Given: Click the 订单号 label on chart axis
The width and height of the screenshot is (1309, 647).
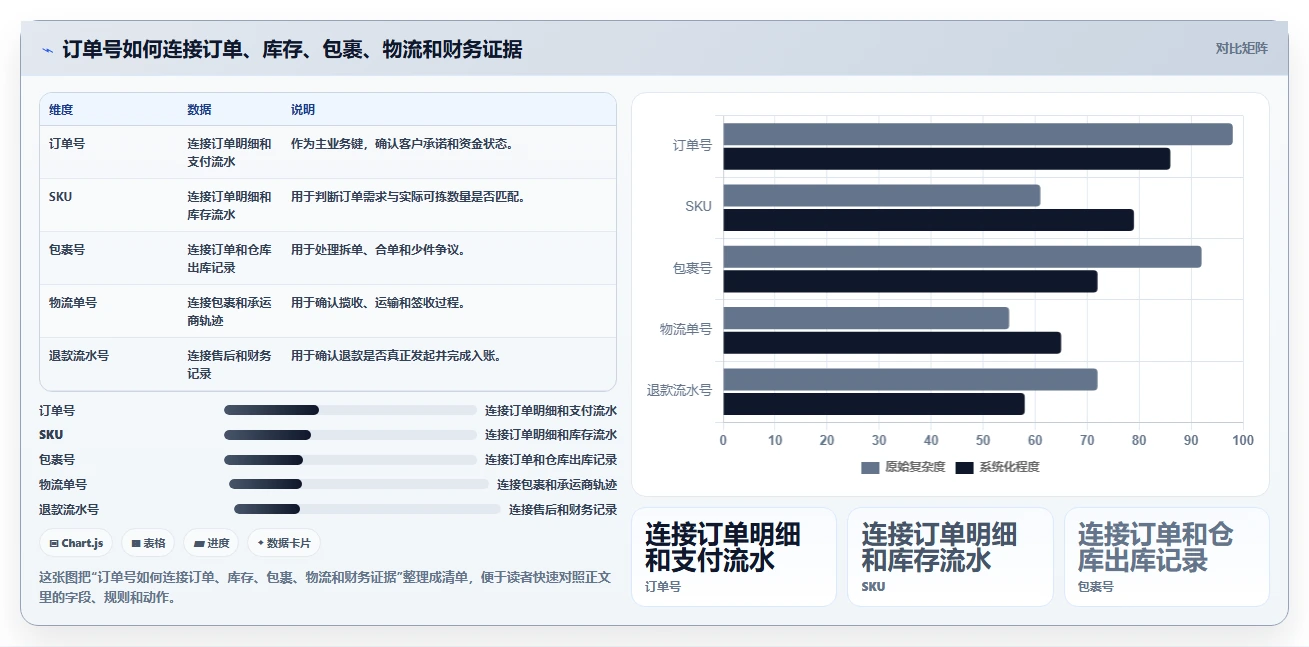Looking at the screenshot, I should pyautogui.click(x=693, y=146).
